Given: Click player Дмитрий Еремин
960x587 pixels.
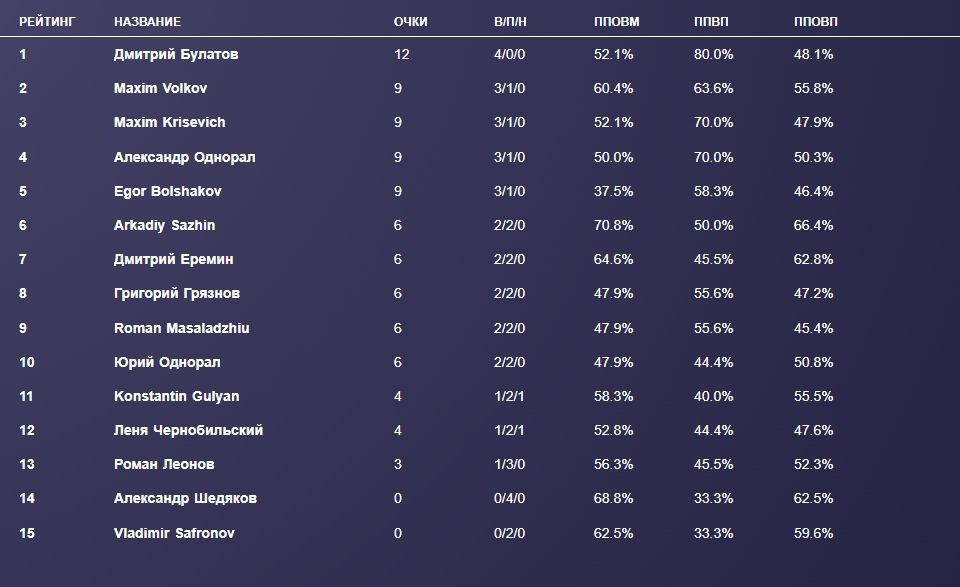Looking at the screenshot, I should point(174,260).
